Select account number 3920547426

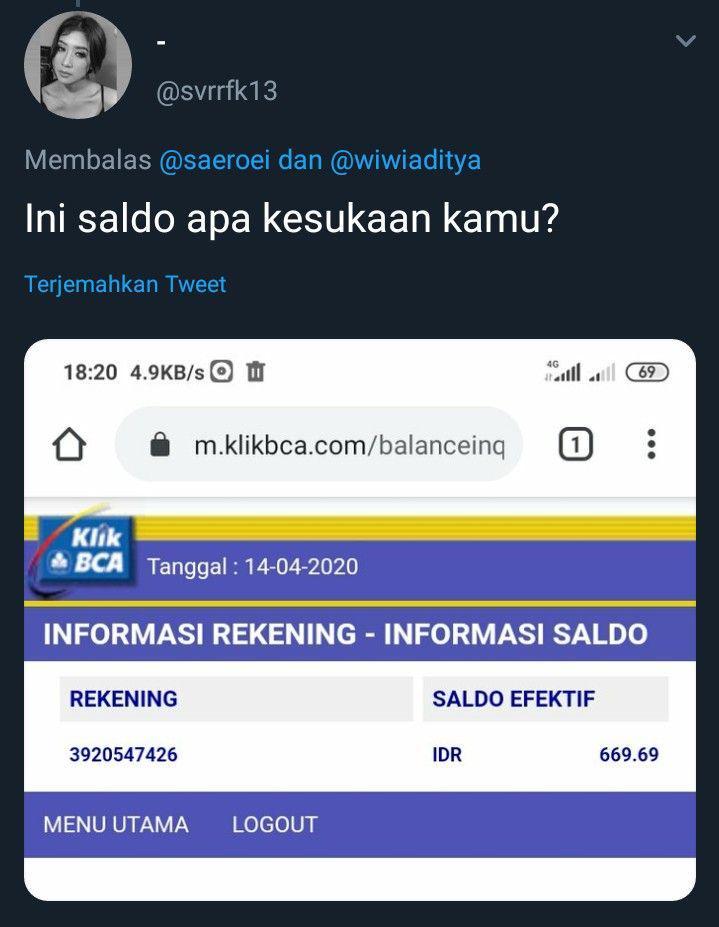(124, 754)
